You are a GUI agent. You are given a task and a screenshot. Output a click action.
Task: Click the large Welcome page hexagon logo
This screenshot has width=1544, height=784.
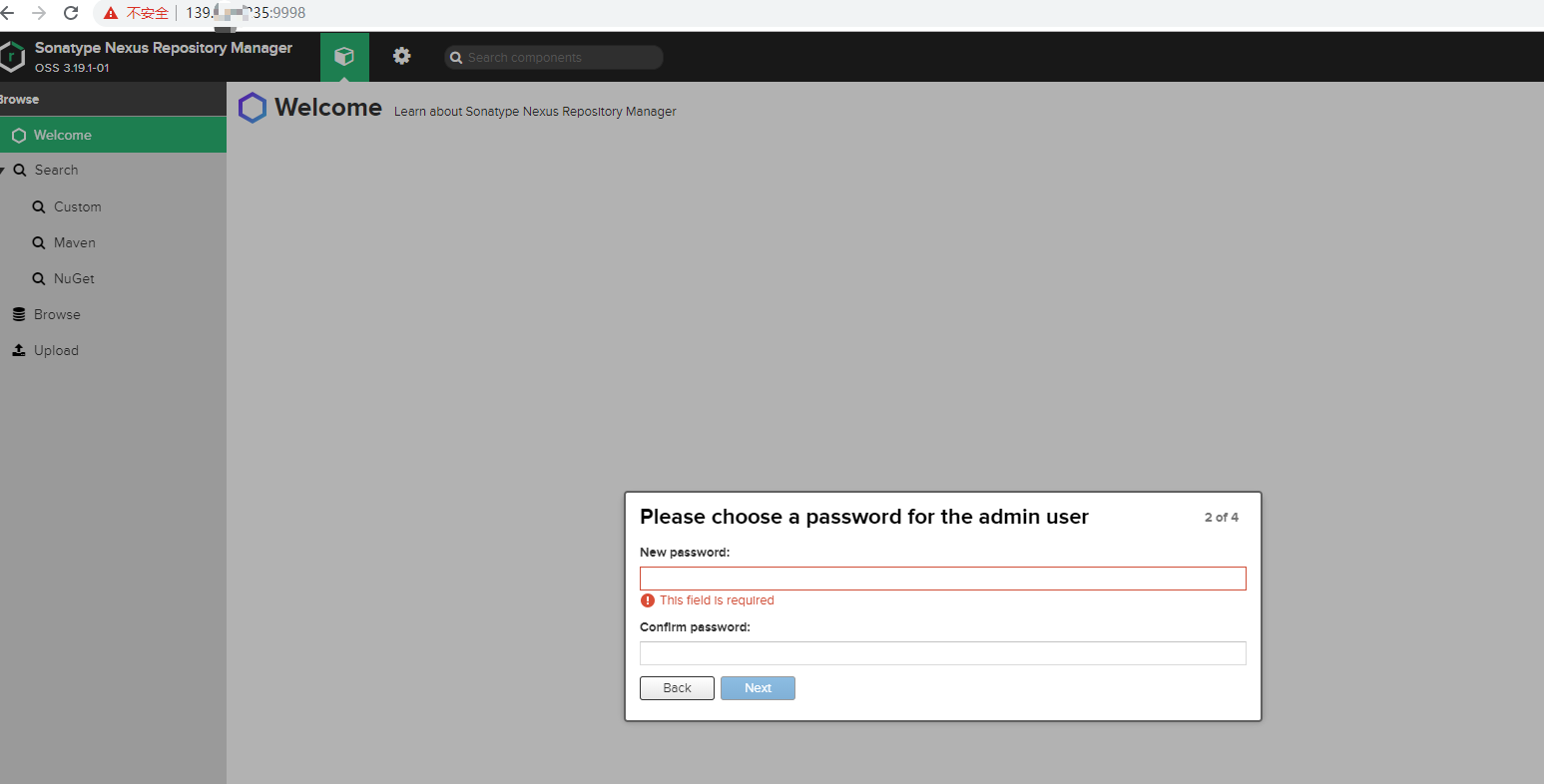253,108
